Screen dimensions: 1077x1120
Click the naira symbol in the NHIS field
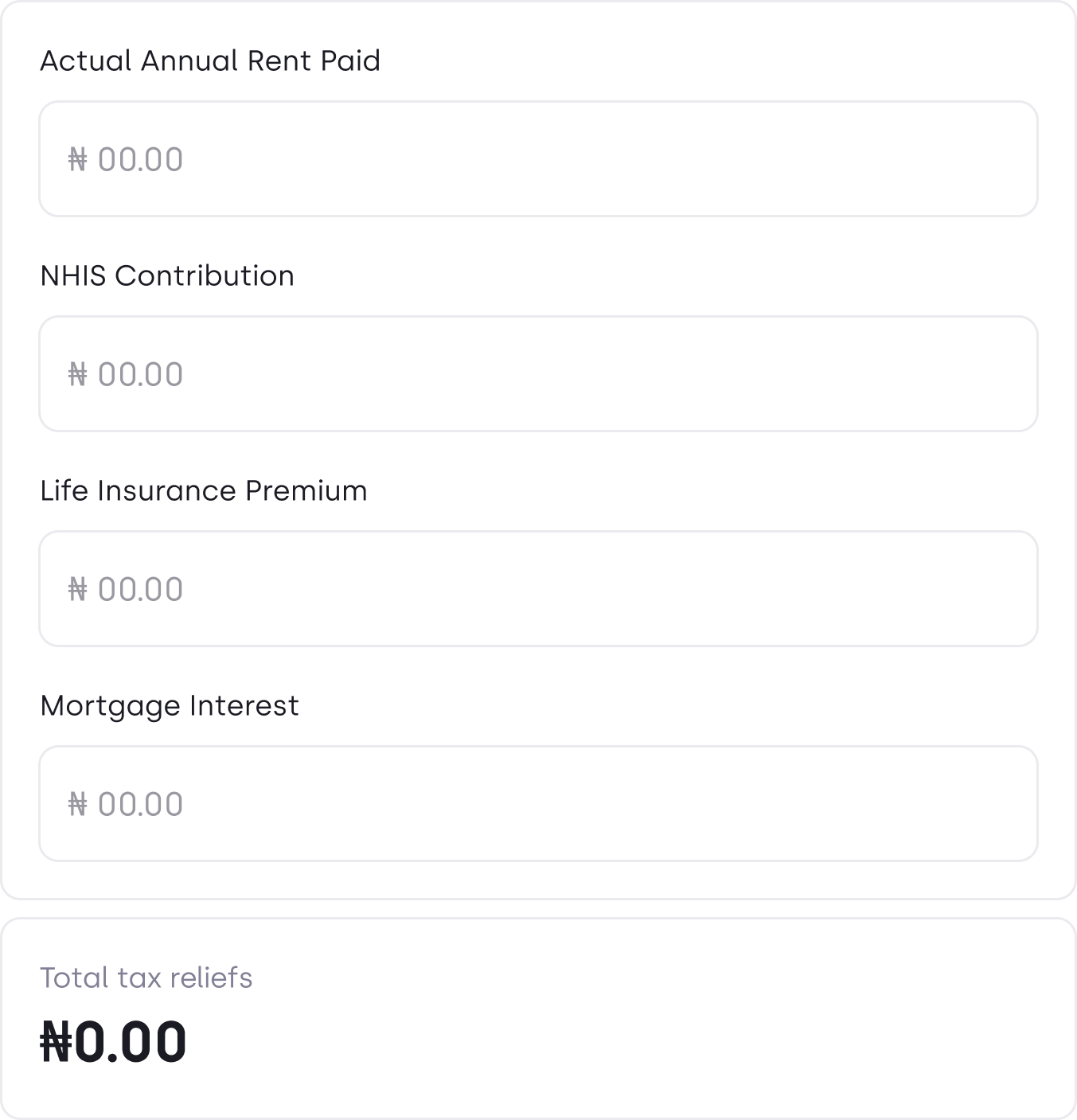click(x=77, y=375)
